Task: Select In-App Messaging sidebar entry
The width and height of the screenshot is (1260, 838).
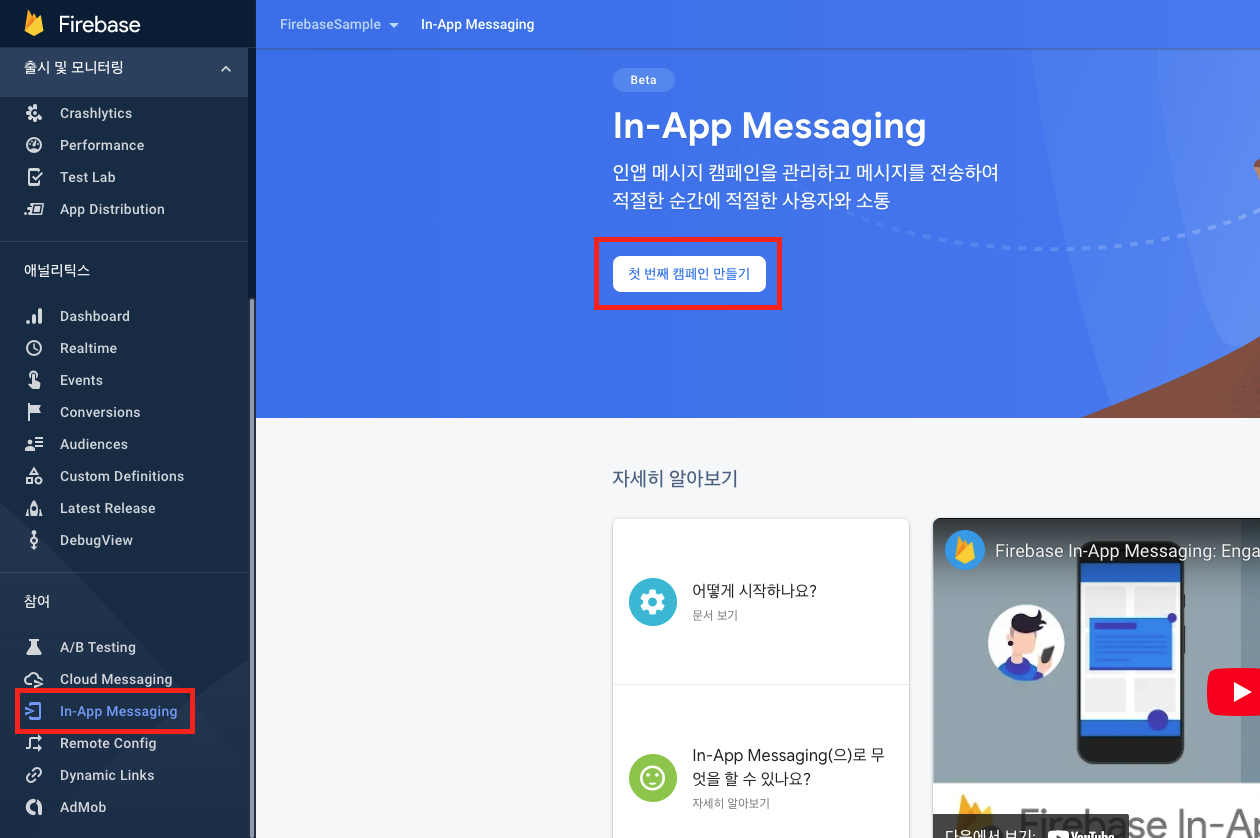Action: (x=118, y=711)
